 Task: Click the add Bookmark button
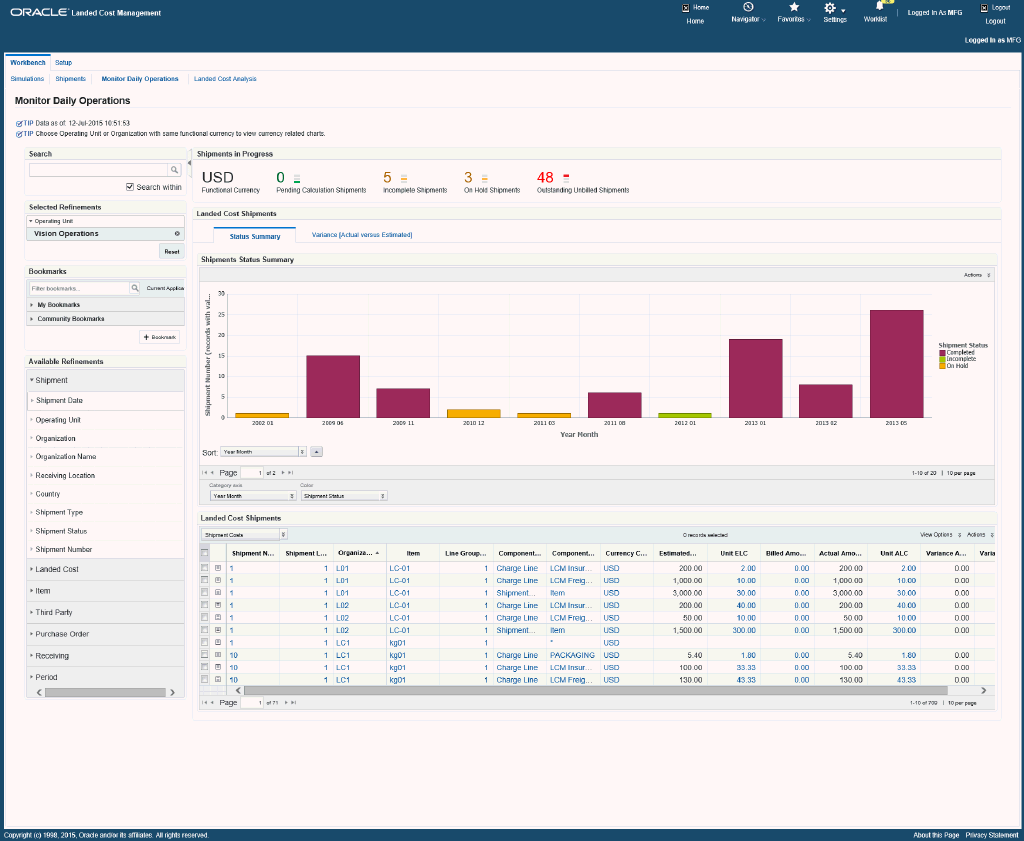point(160,337)
